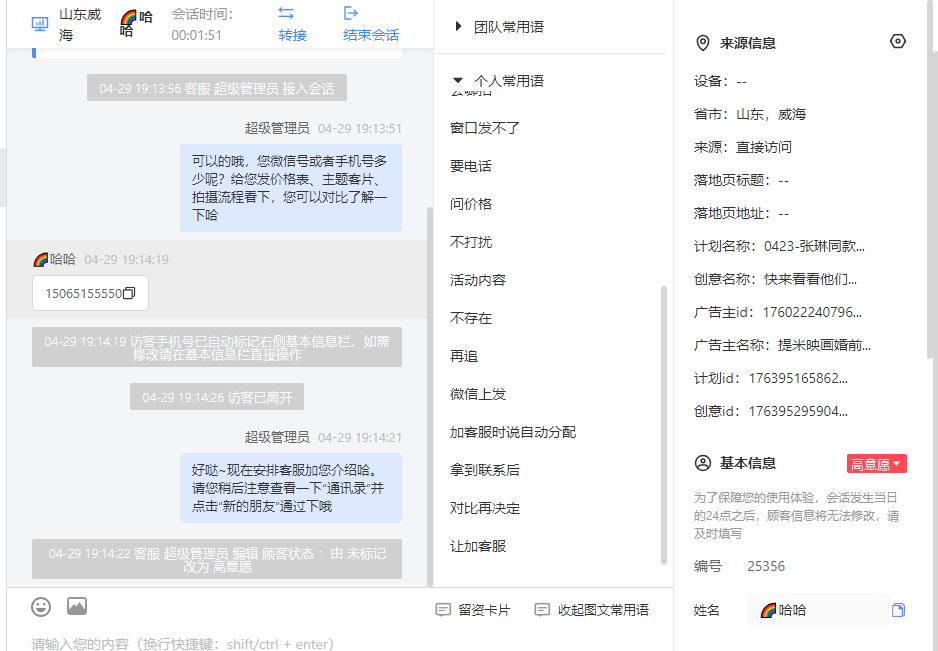The image size is (938, 651).
Task: Click the transfer arrows icon above 转接
Action: (287, 13)
